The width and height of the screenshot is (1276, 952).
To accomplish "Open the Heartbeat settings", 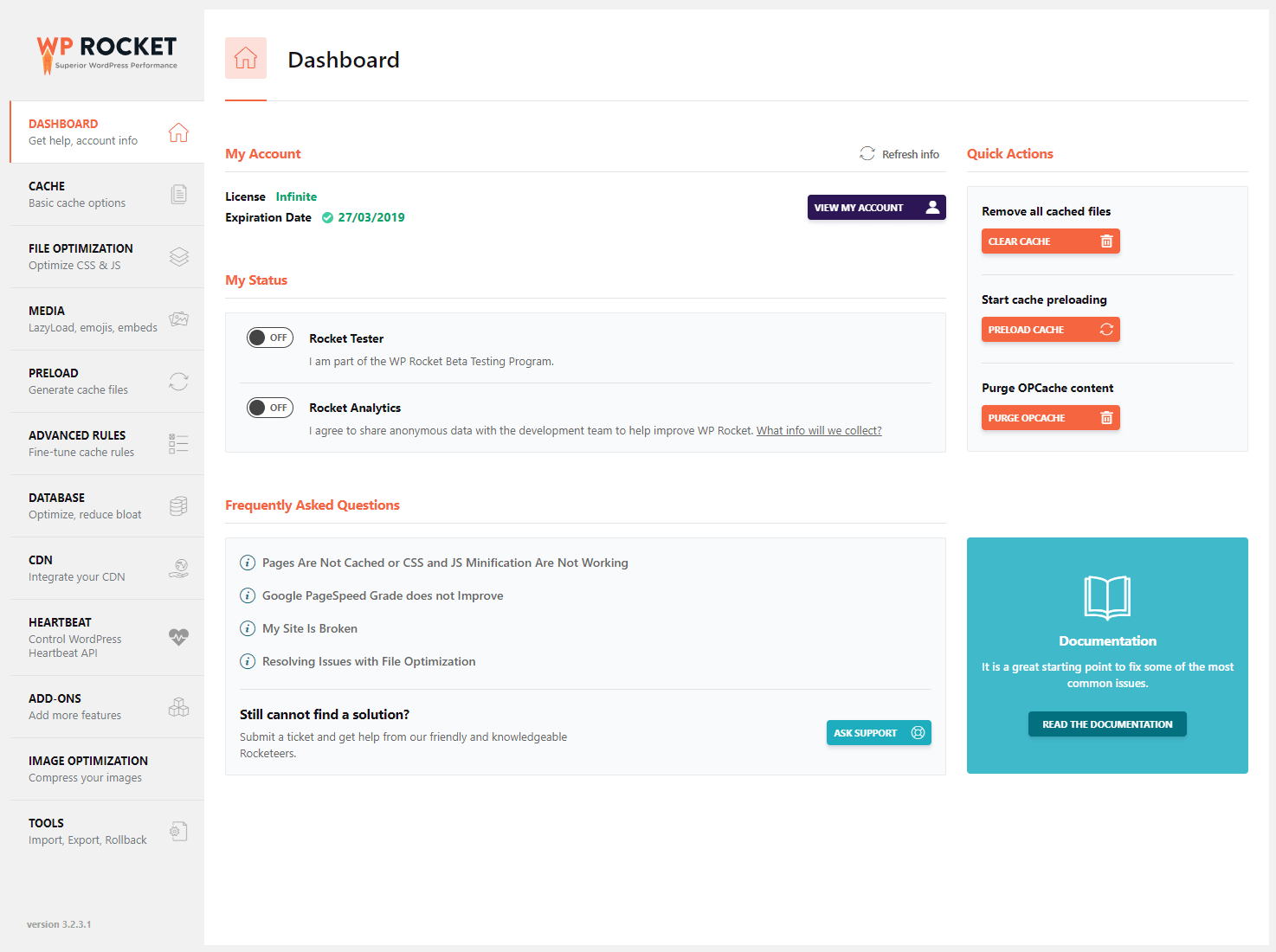I will 107,637.
